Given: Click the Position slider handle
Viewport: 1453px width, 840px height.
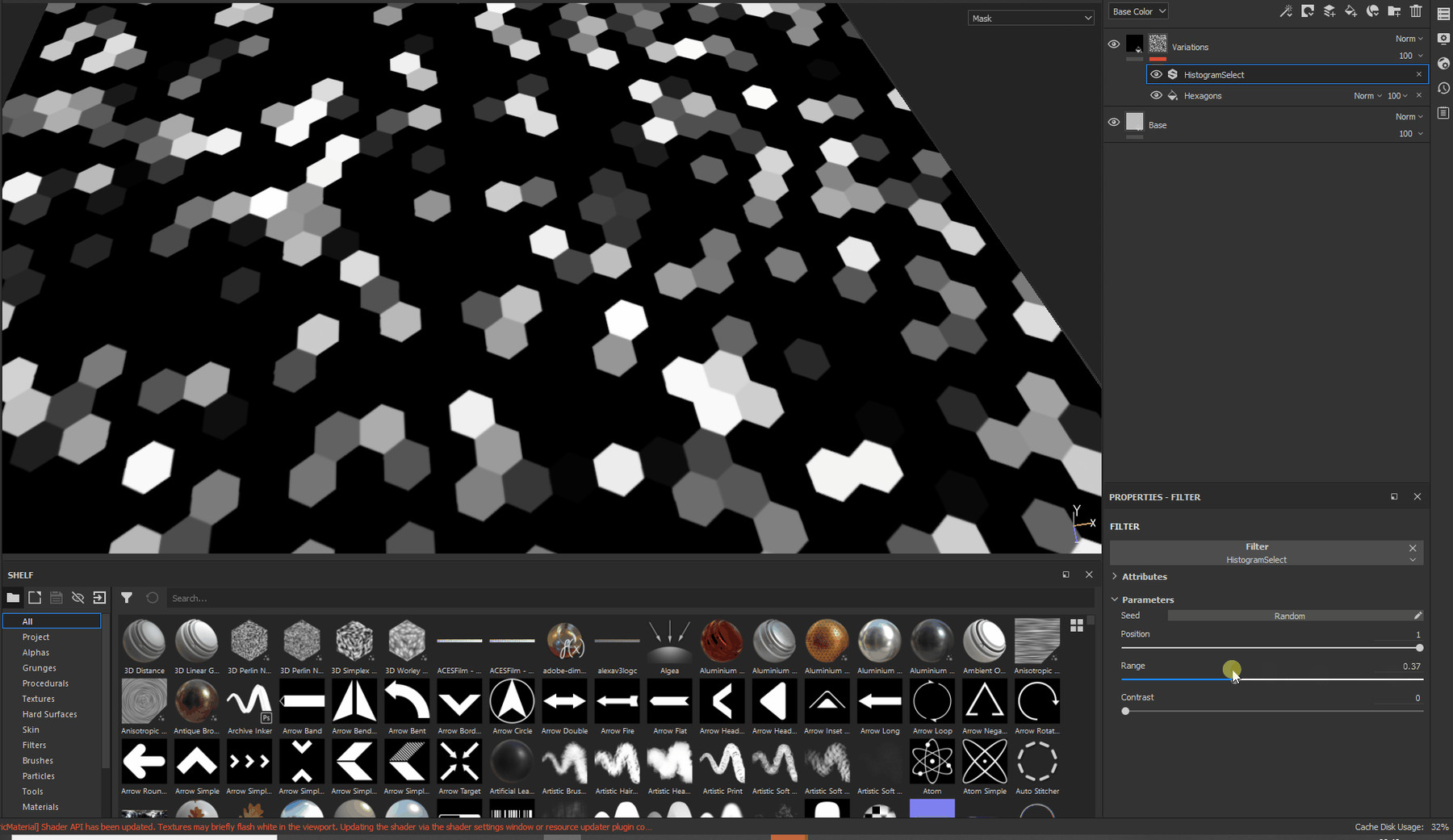Looking at the screenshot, I should (1419, 648).
